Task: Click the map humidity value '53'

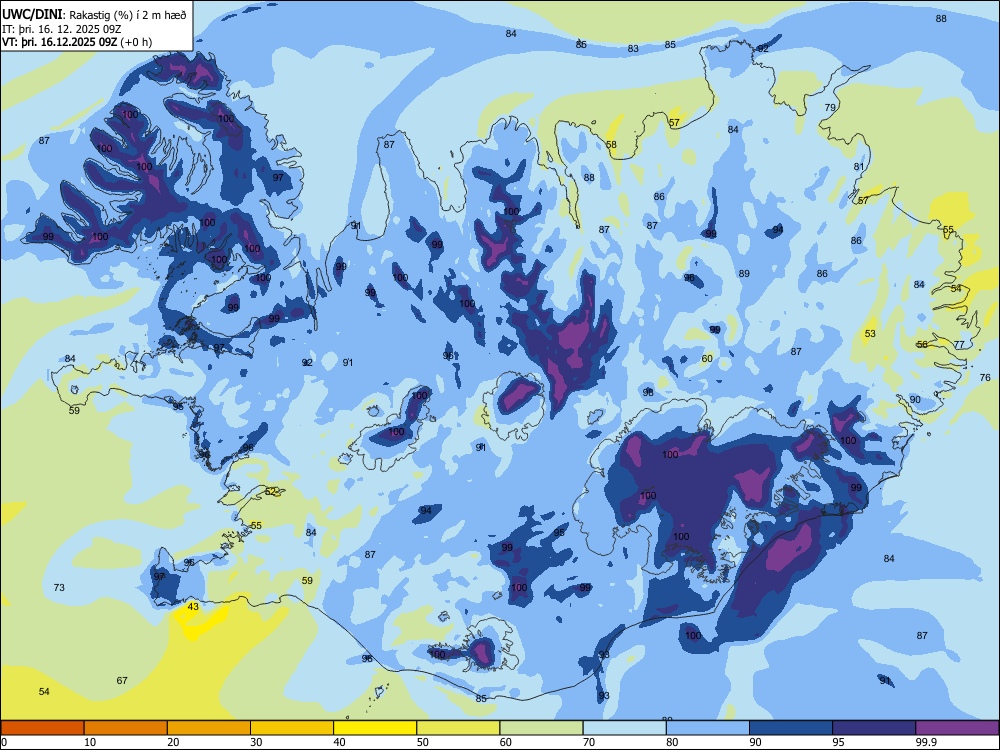Action: tap(871, 334)
